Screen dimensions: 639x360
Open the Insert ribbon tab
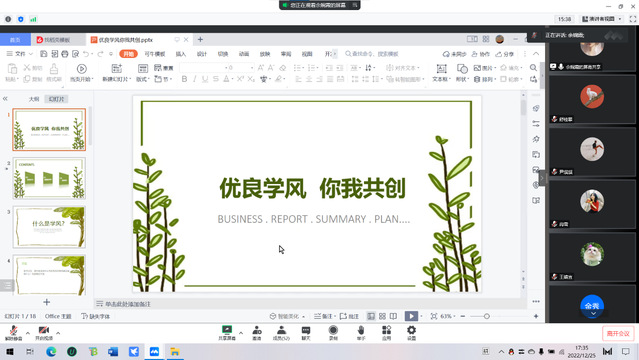[x=181, y=54]
